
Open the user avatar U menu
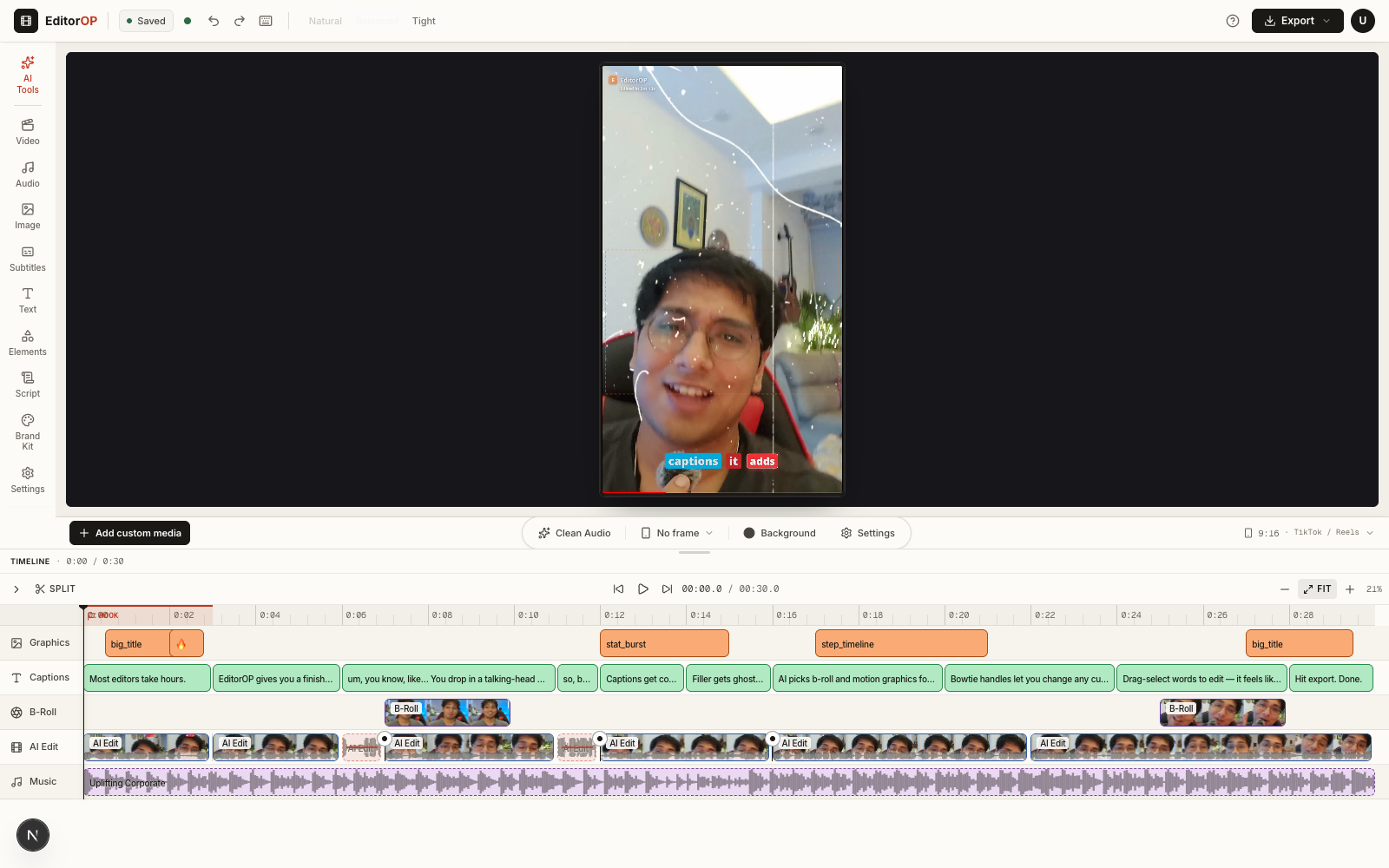(x=1363, y=21)
